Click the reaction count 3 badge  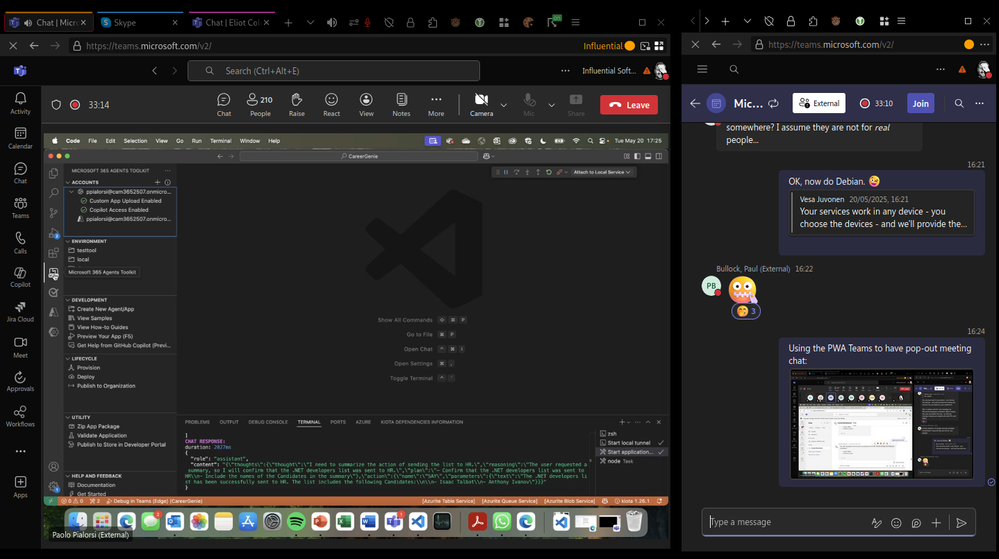click(x=746, y=311)
